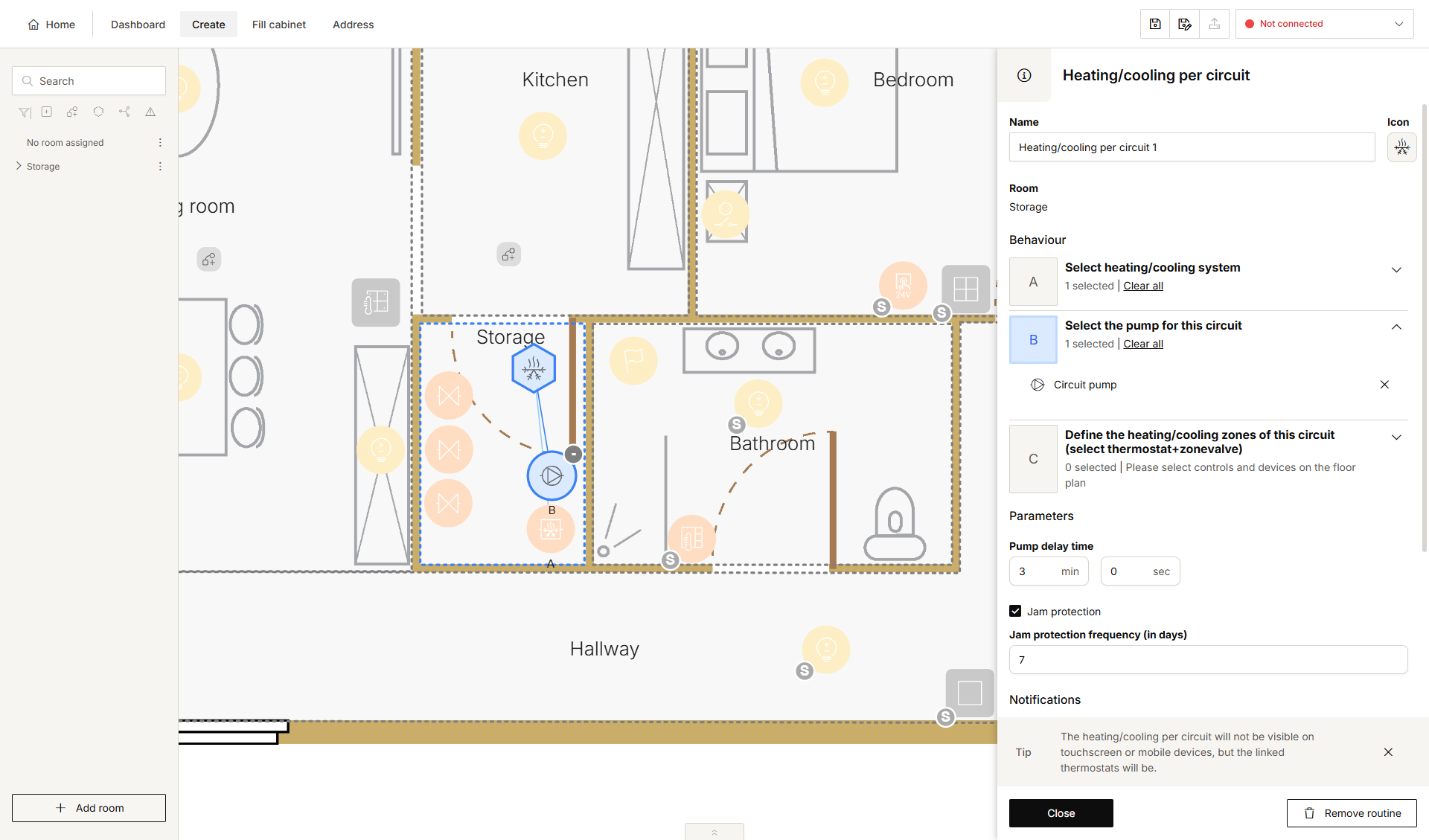Click the Jam protection frequency field
The image size is (1429, 840).
tap(1208, 660)
